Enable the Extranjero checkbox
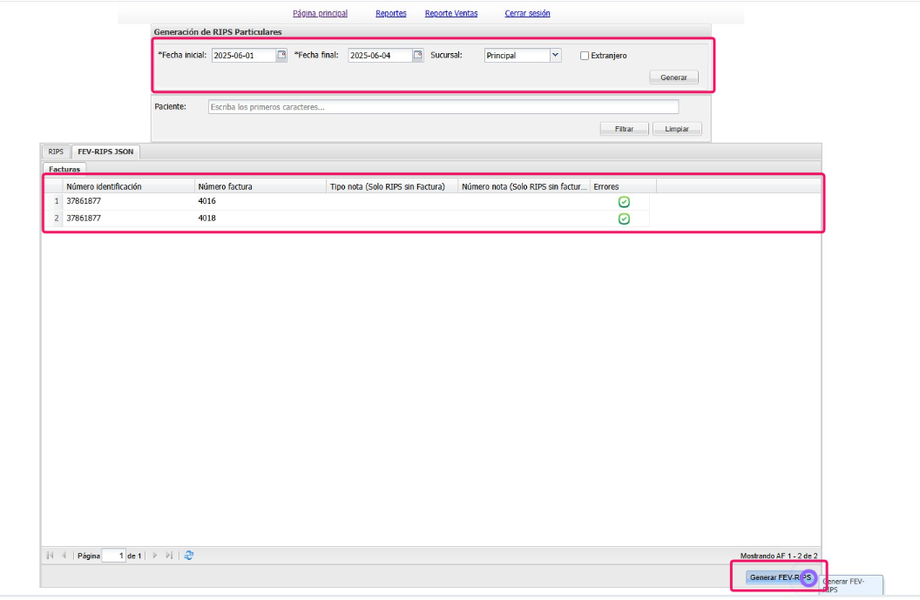 pyautogui.click(x=584, y=56)
